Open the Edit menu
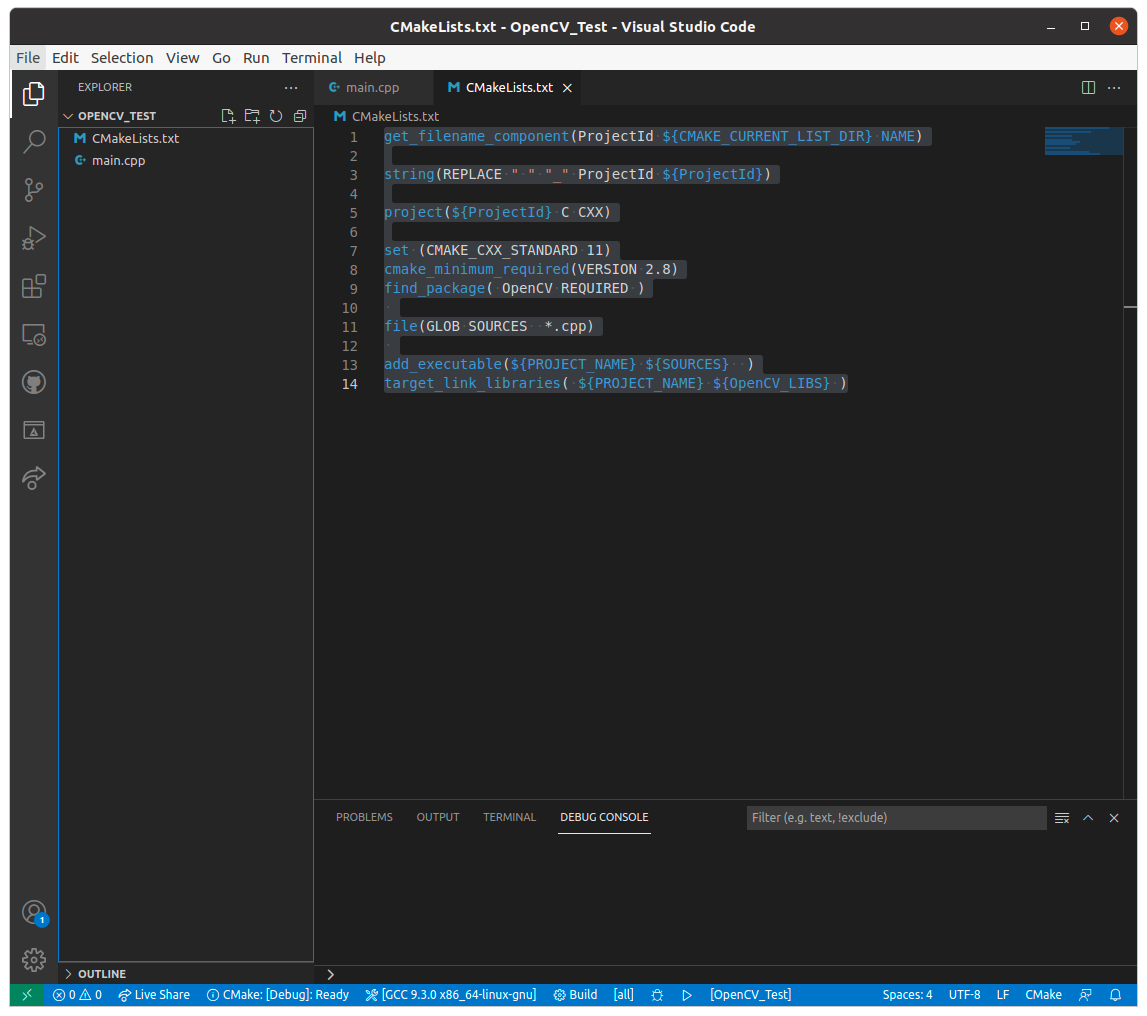This screenshot has width=1147, height=1016. click(x=65, y=58)
